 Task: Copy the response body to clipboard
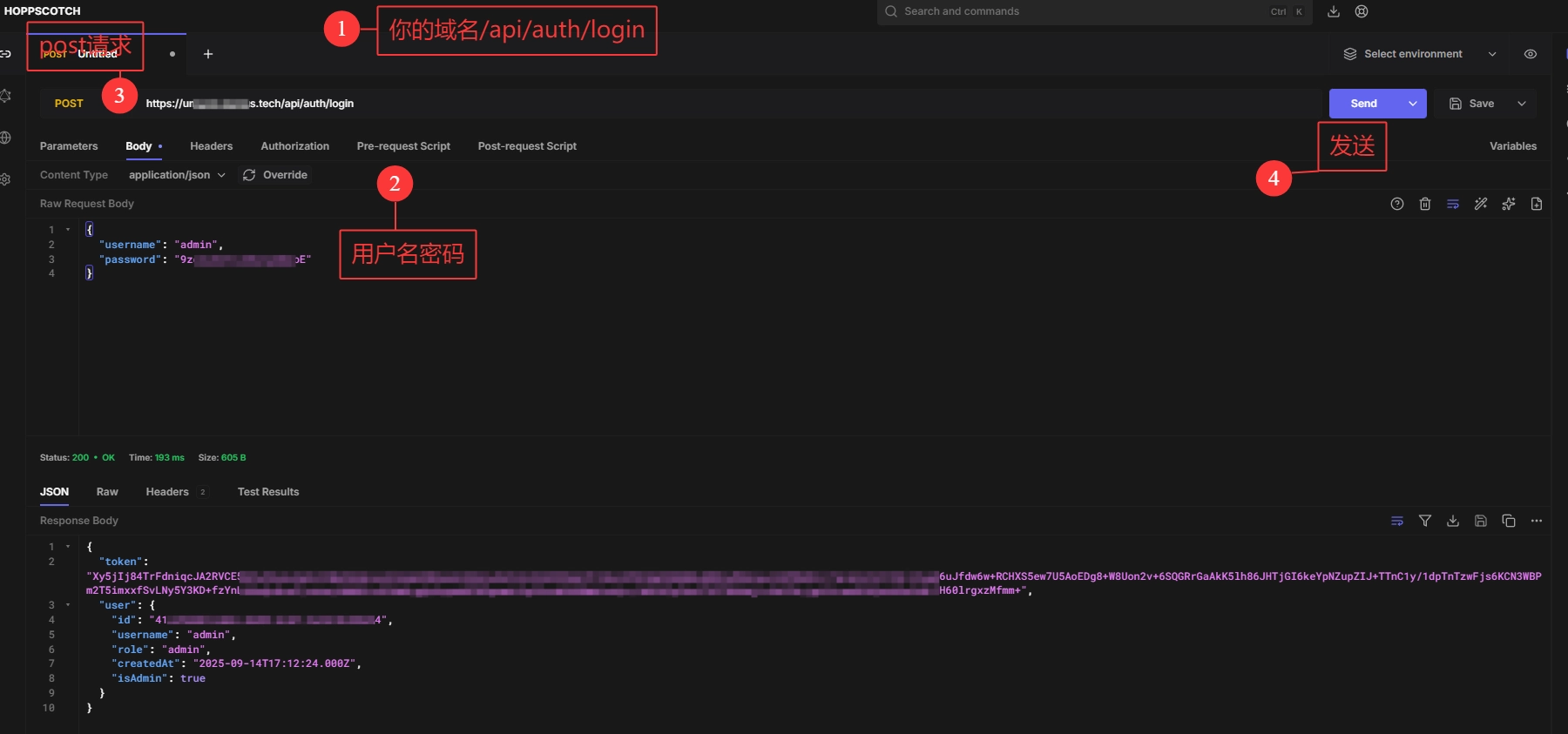1509,521
